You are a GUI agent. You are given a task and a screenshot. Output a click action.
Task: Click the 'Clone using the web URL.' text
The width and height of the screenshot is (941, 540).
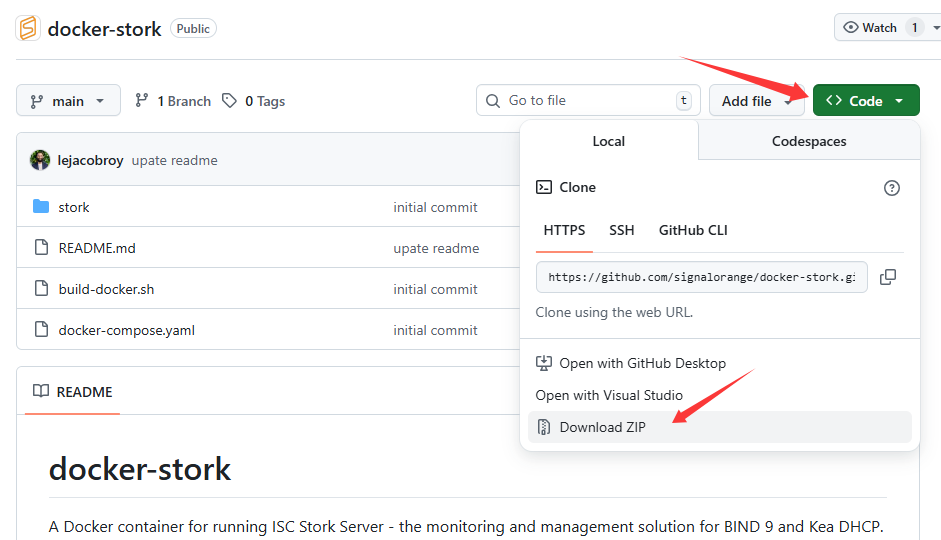[x=614, y=312]
